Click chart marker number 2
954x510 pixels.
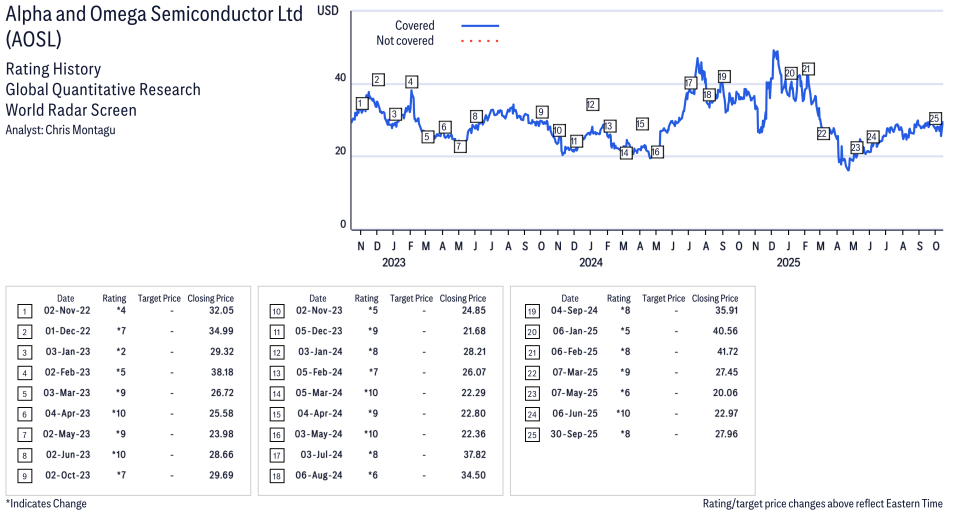pyautogui.click(x=378, y=79)
